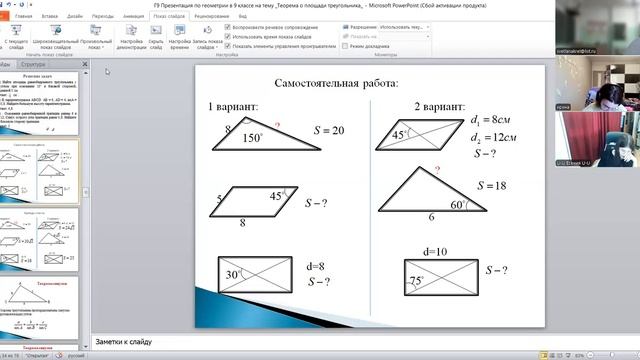Click the pane splitter collapse handle
Viewport: 640px width, 360px height.
[86, 192]
